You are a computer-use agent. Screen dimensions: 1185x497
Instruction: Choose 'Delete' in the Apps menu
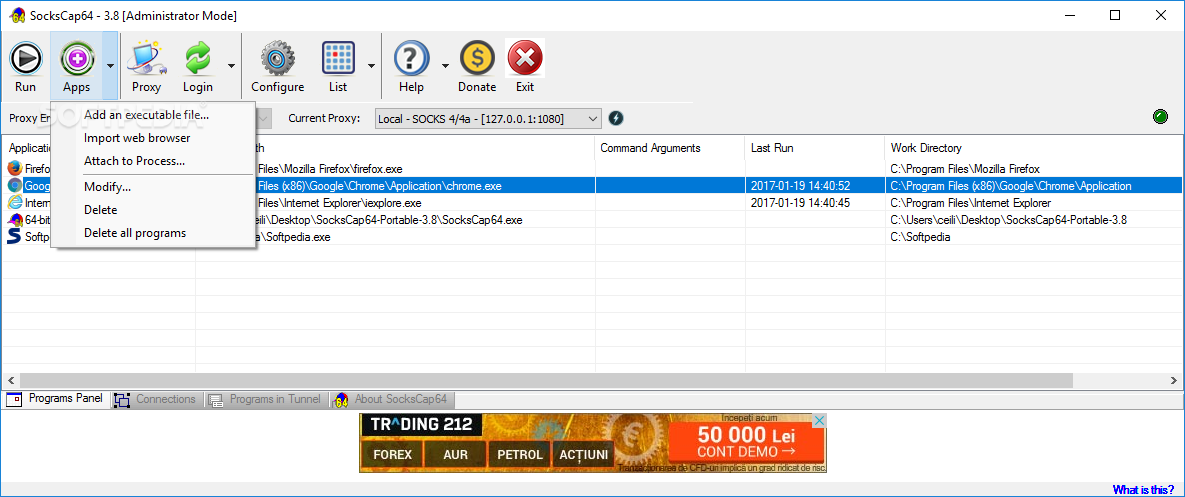click(101, 210)
